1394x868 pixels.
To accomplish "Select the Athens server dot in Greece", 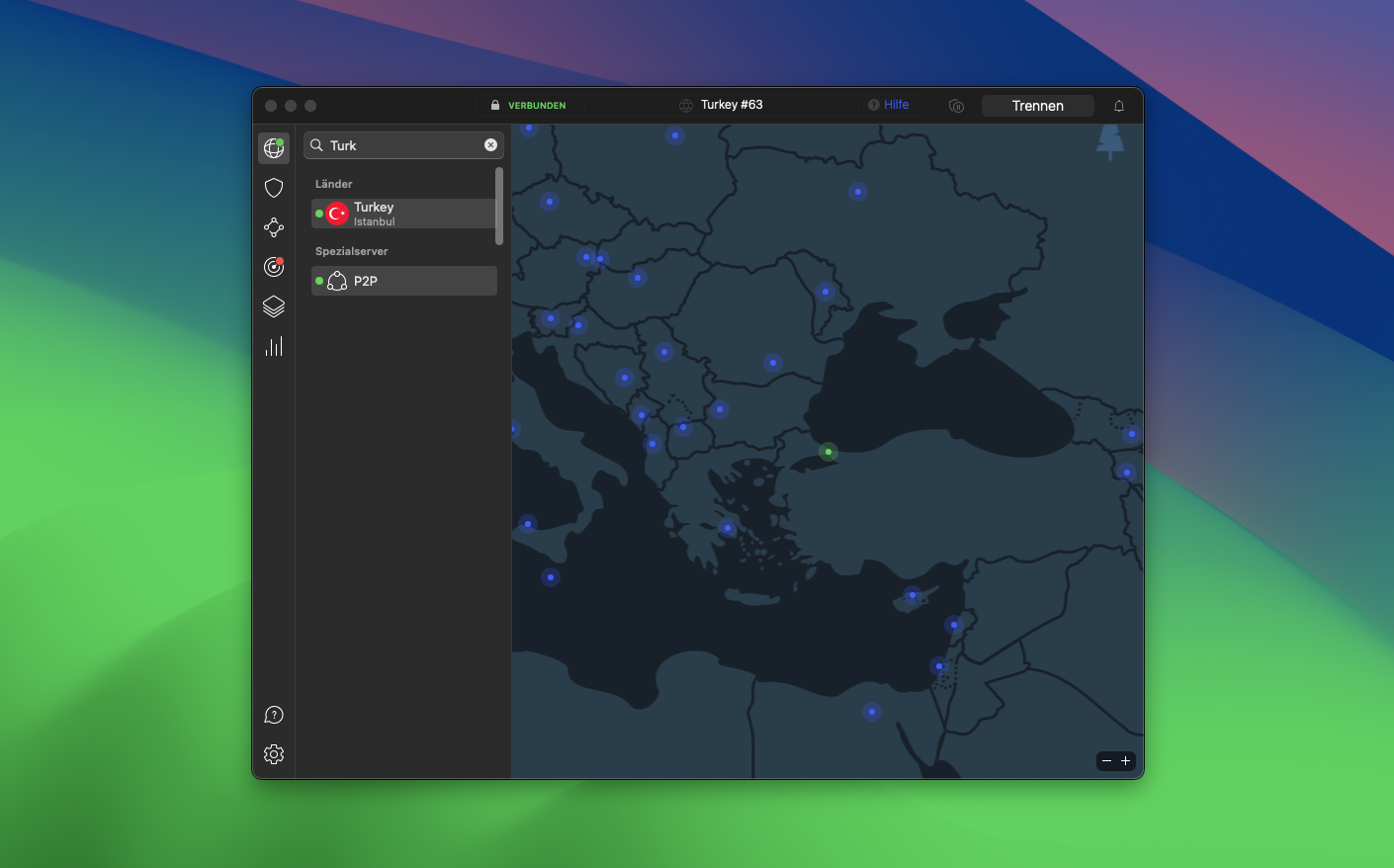I will 728,528.
